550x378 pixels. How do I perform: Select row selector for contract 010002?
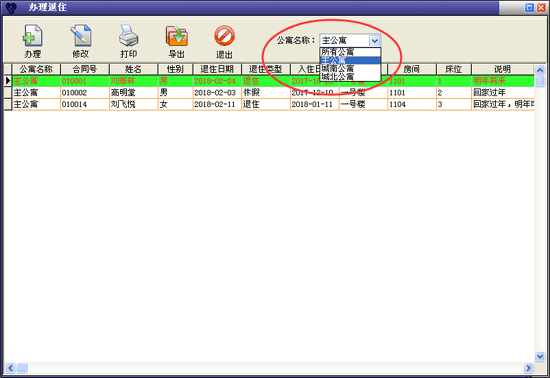(x=8, y=93)
